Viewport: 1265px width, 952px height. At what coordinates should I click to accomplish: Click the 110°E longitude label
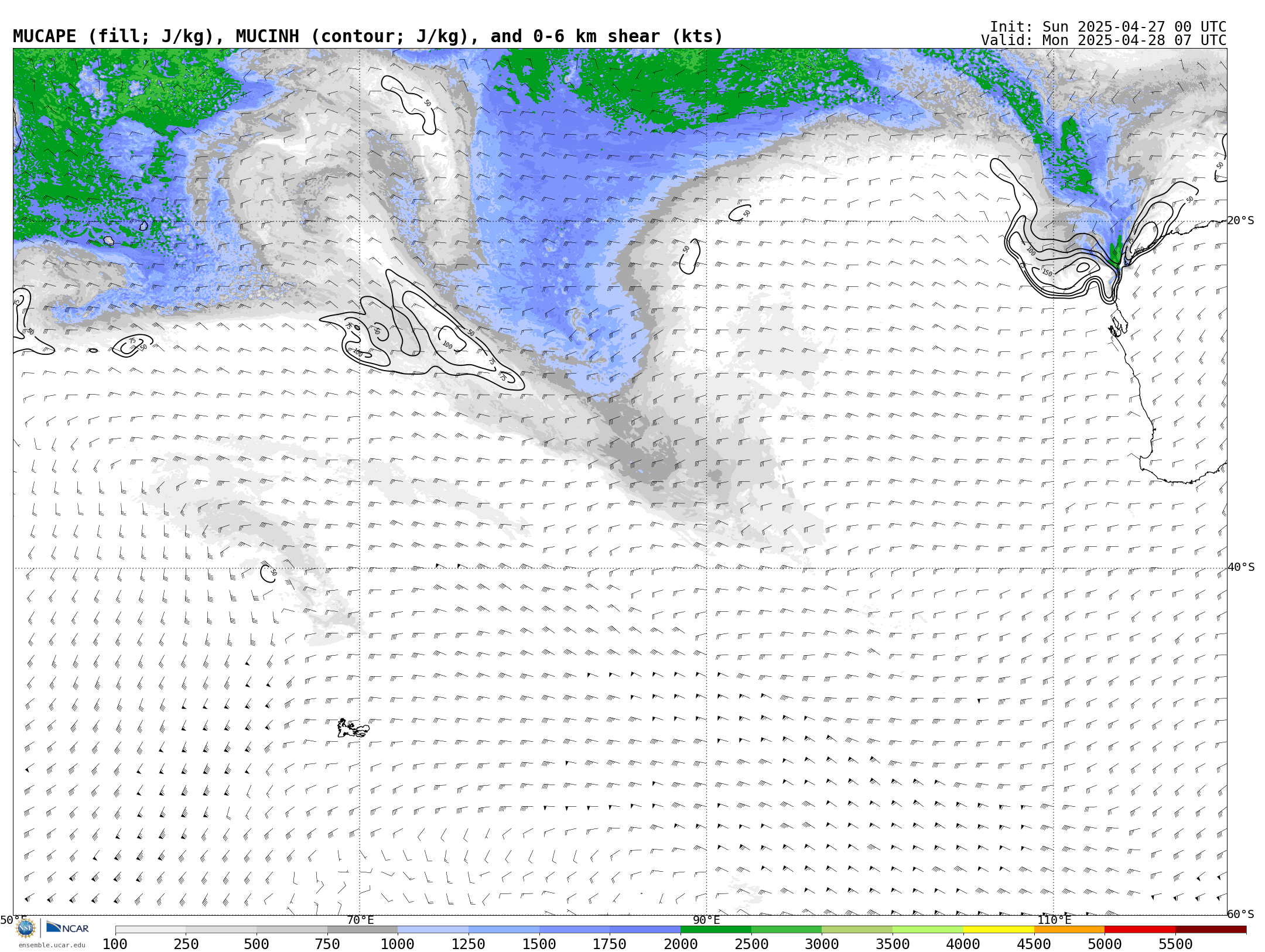[x=1054, y=920]
